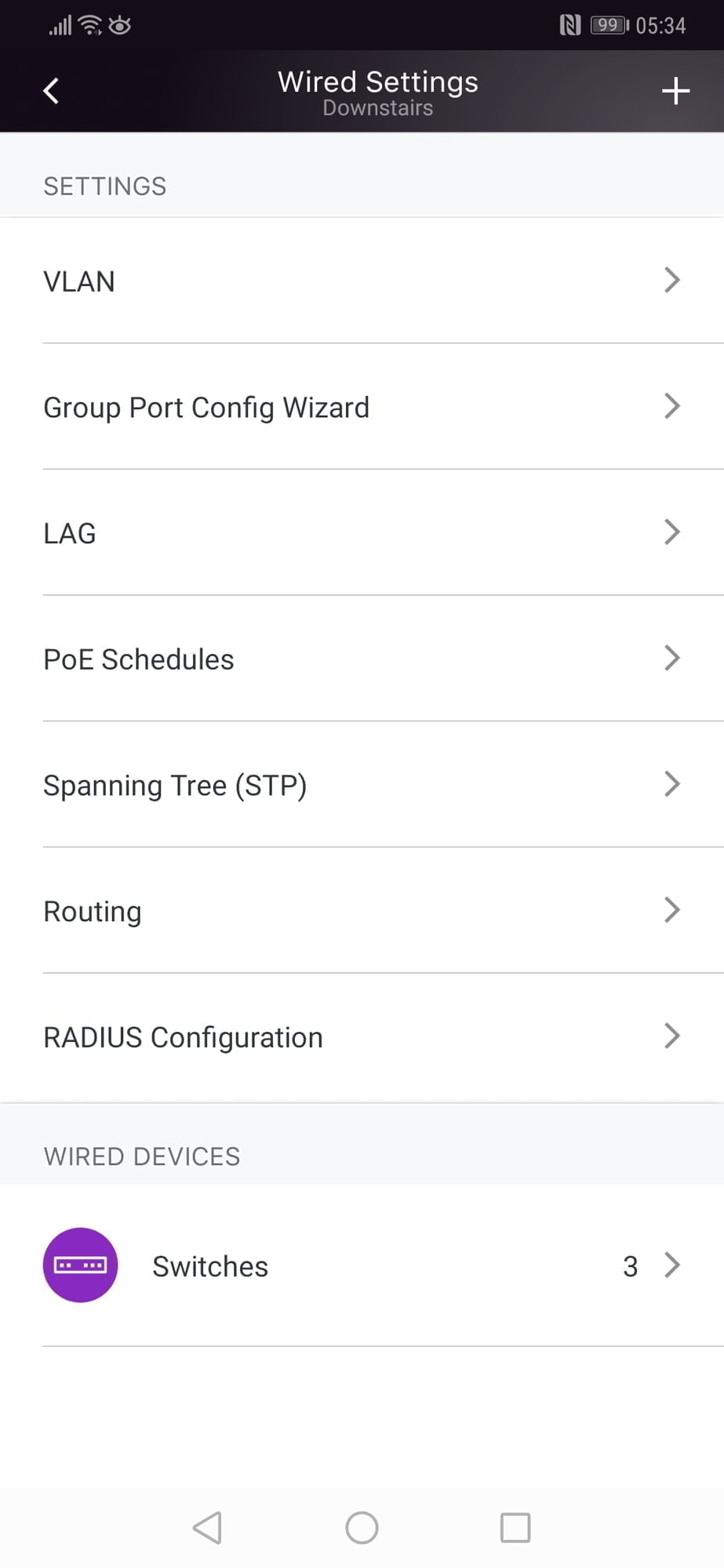Tap the NFC icon in status bar
The width and height of the screenshot is (724, 1568).
pyautogui.click(x=570, y=25)
